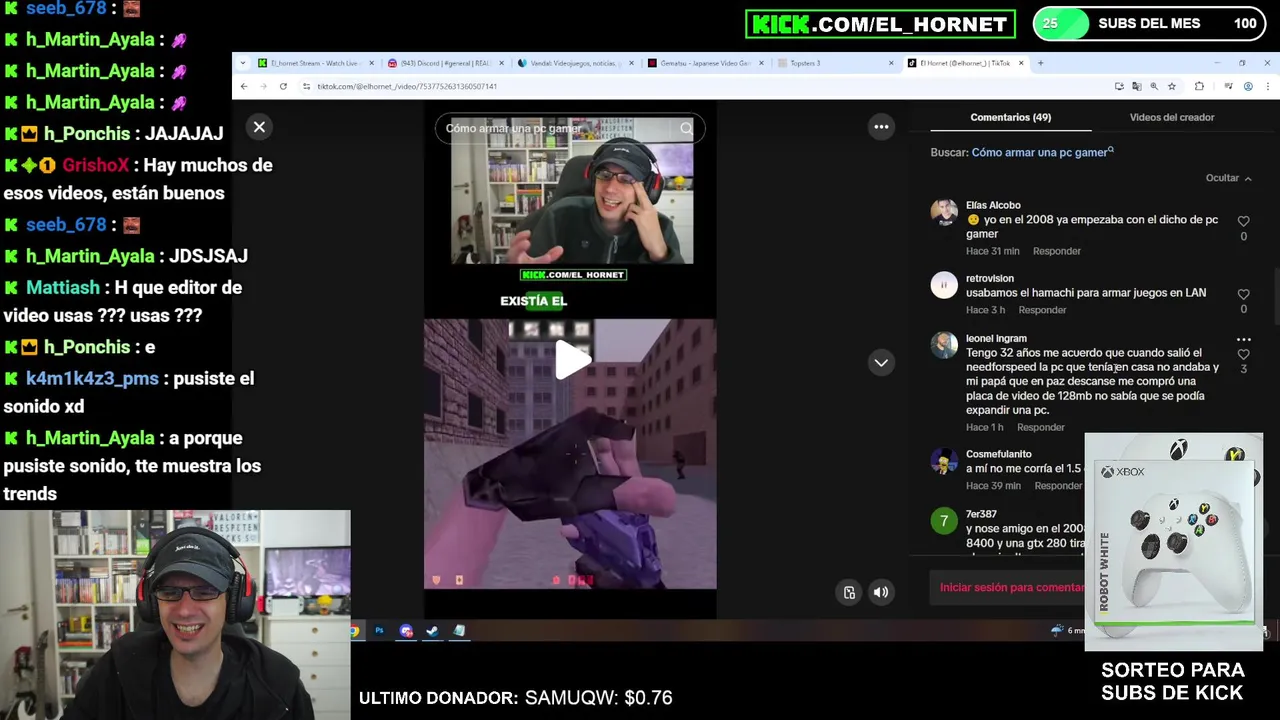
Task: Like leonel ingram's comment with the heart
Action: [1243, 355]
